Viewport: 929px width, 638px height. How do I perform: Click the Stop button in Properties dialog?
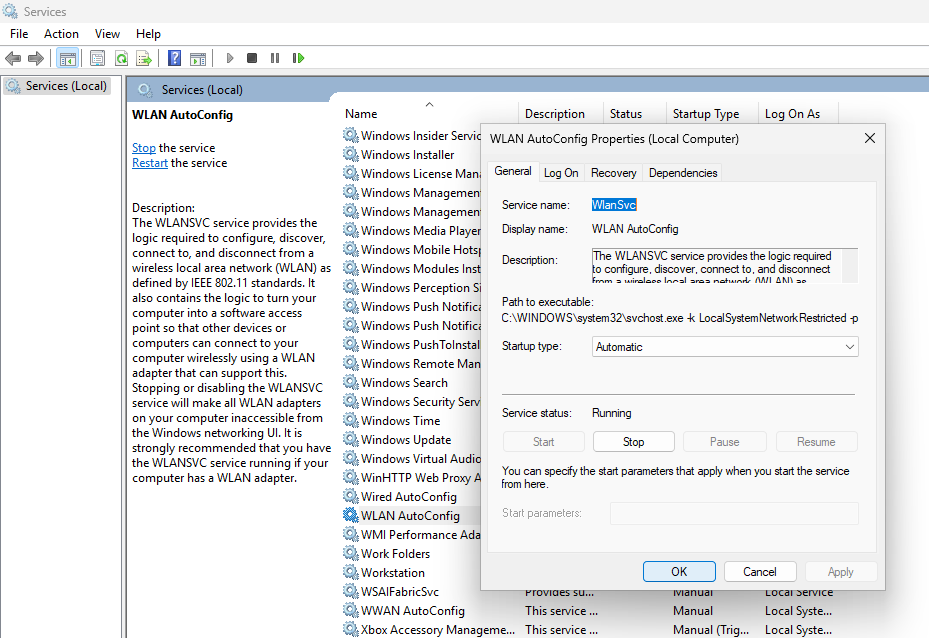point(634,441)
